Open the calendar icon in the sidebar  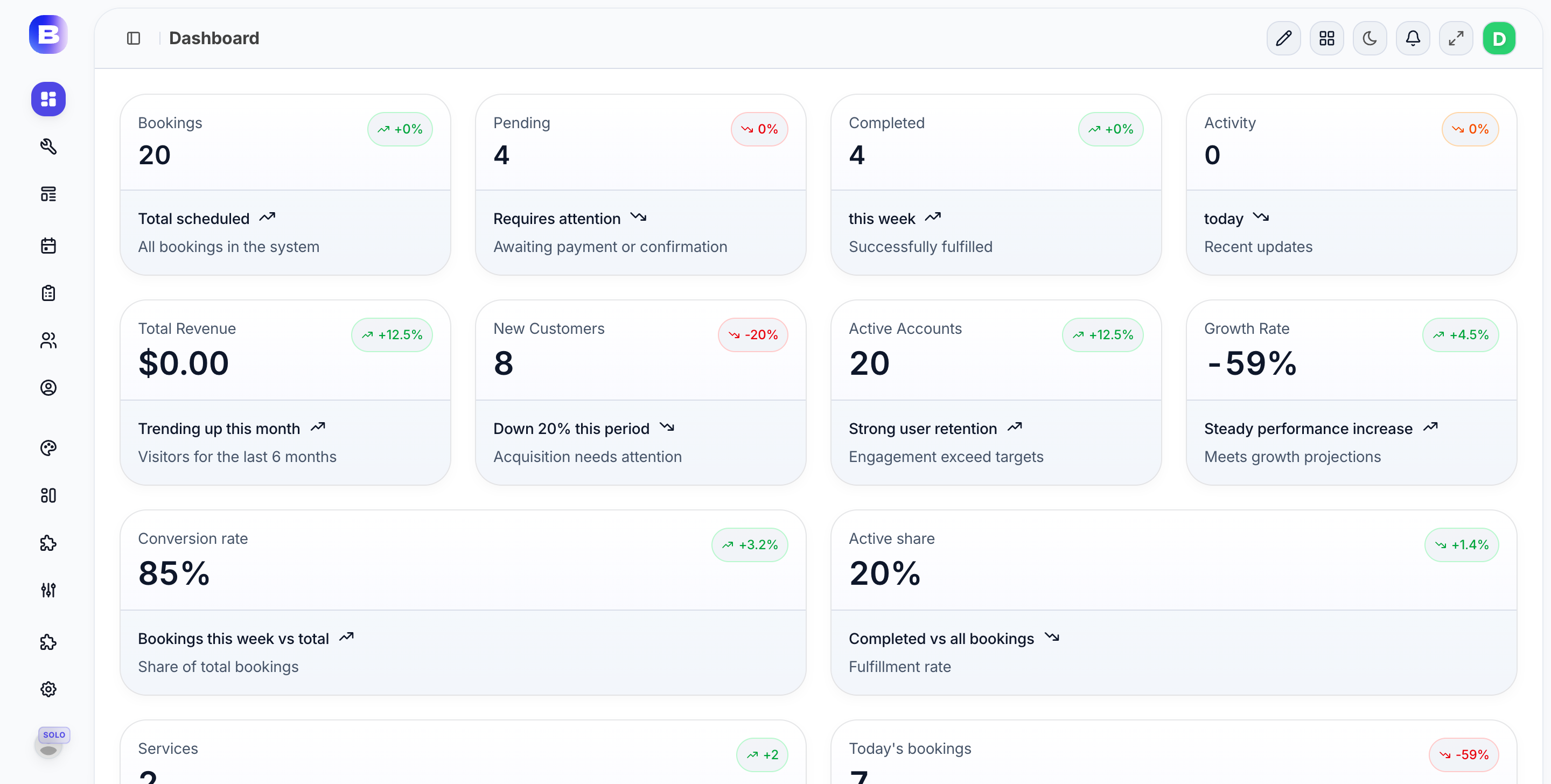[x=48, y=245]
